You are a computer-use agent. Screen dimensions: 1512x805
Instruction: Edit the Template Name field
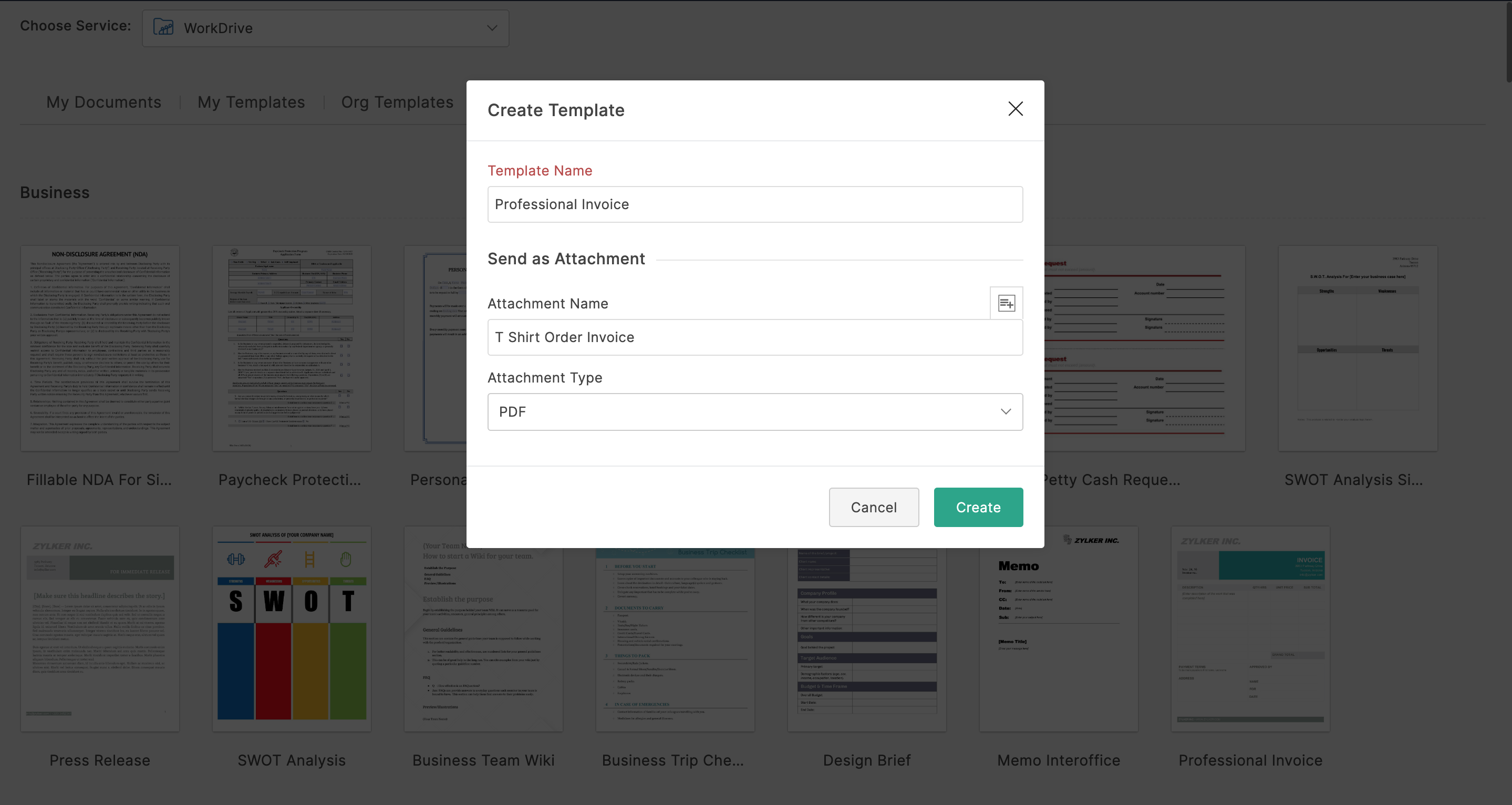click(754, 204)
